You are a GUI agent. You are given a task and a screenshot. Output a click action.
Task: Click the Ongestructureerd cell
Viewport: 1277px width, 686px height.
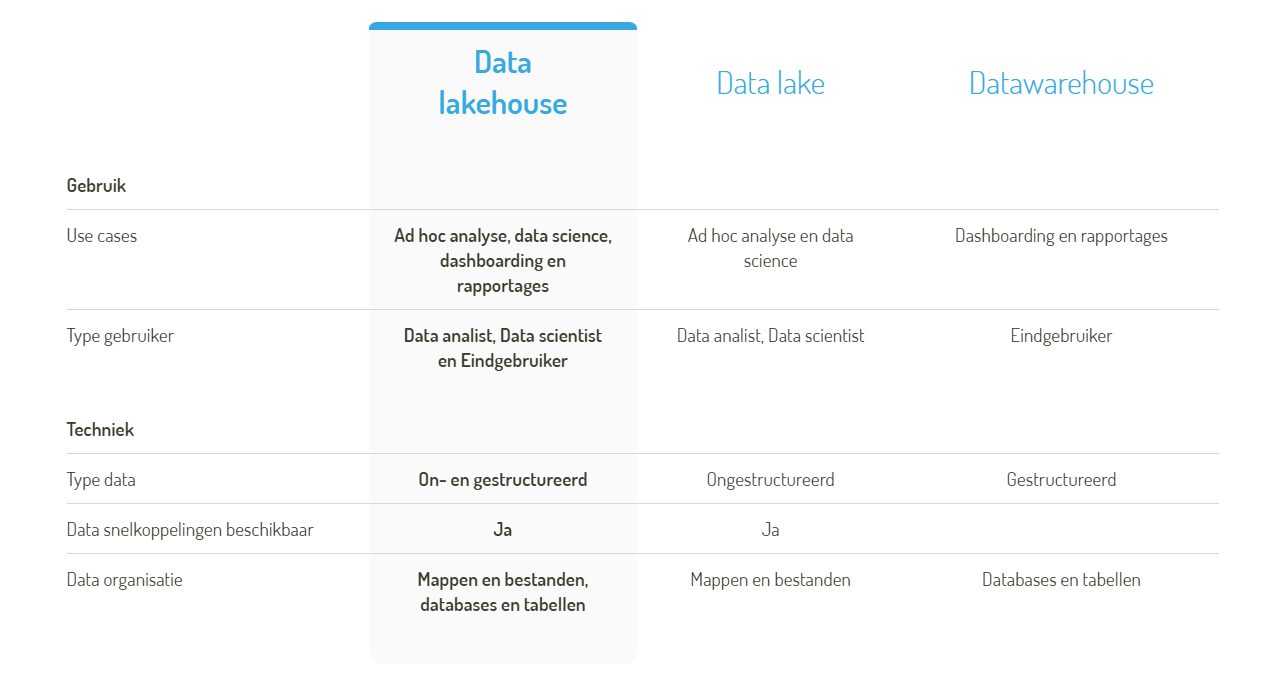tap(770, 480)
